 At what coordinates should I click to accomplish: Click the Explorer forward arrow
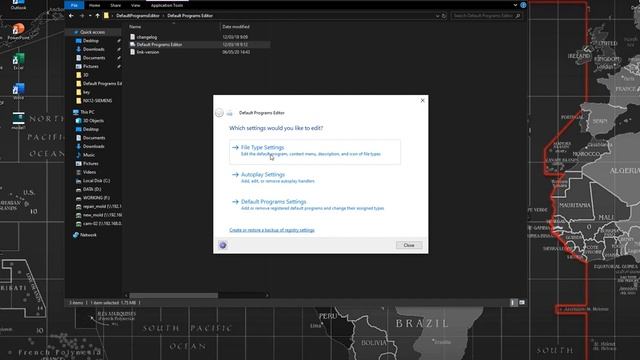[82, 16]
